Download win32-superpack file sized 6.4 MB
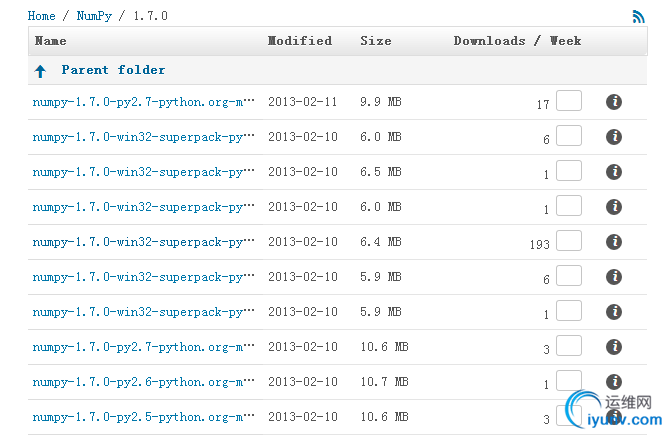Screen dimensions: 668x436 [144, 242]
